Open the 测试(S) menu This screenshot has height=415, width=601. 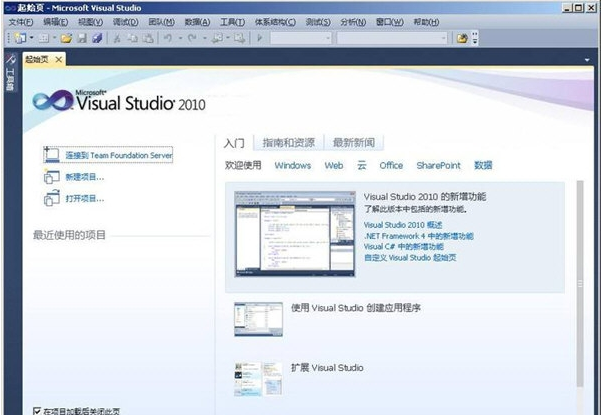click(318, 22)
